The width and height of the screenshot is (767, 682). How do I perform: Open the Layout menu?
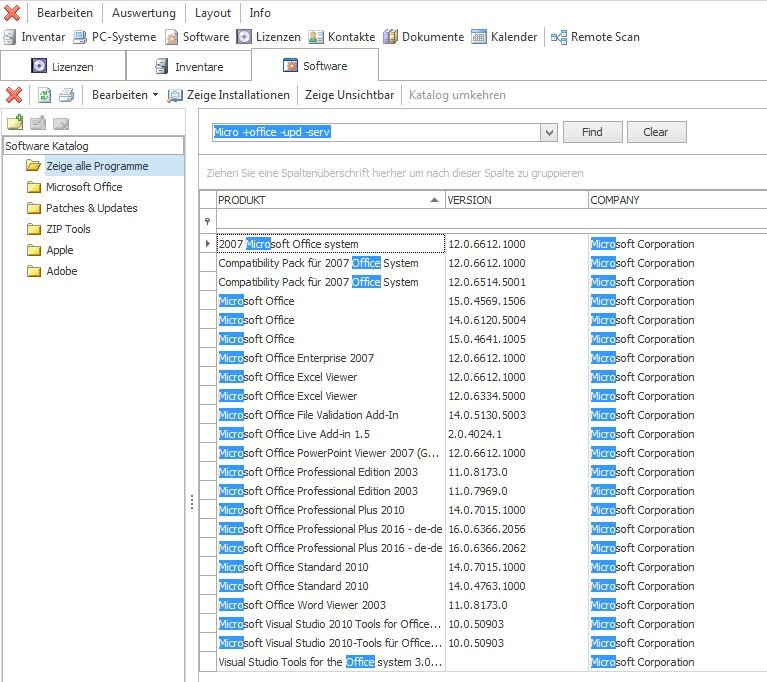pos(213,13)
